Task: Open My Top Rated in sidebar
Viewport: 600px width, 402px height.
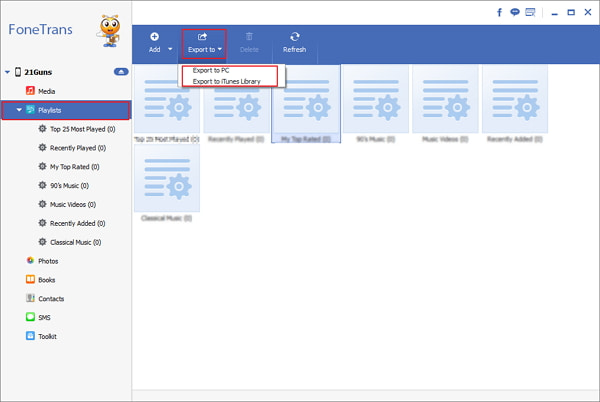Action: pyautogui.click(x=69, y=167)
